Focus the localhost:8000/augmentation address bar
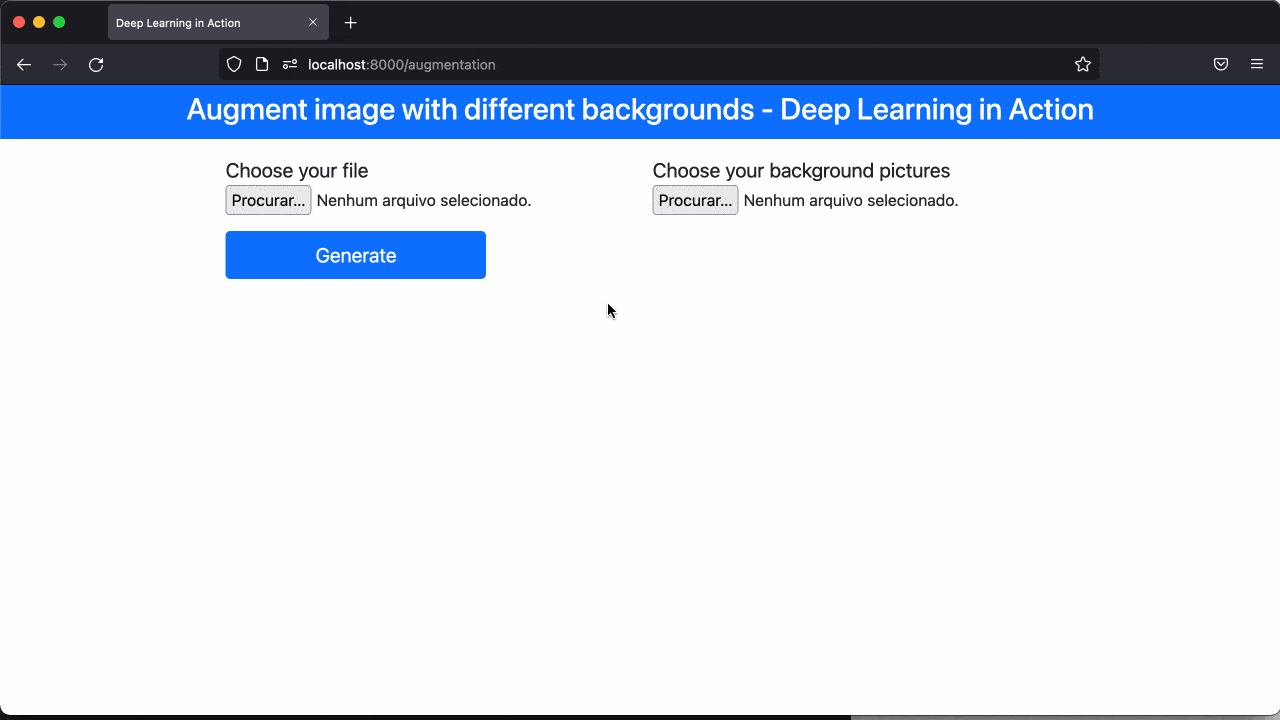Viewport: 1280px width, 720px height. (x=659, y=64)
